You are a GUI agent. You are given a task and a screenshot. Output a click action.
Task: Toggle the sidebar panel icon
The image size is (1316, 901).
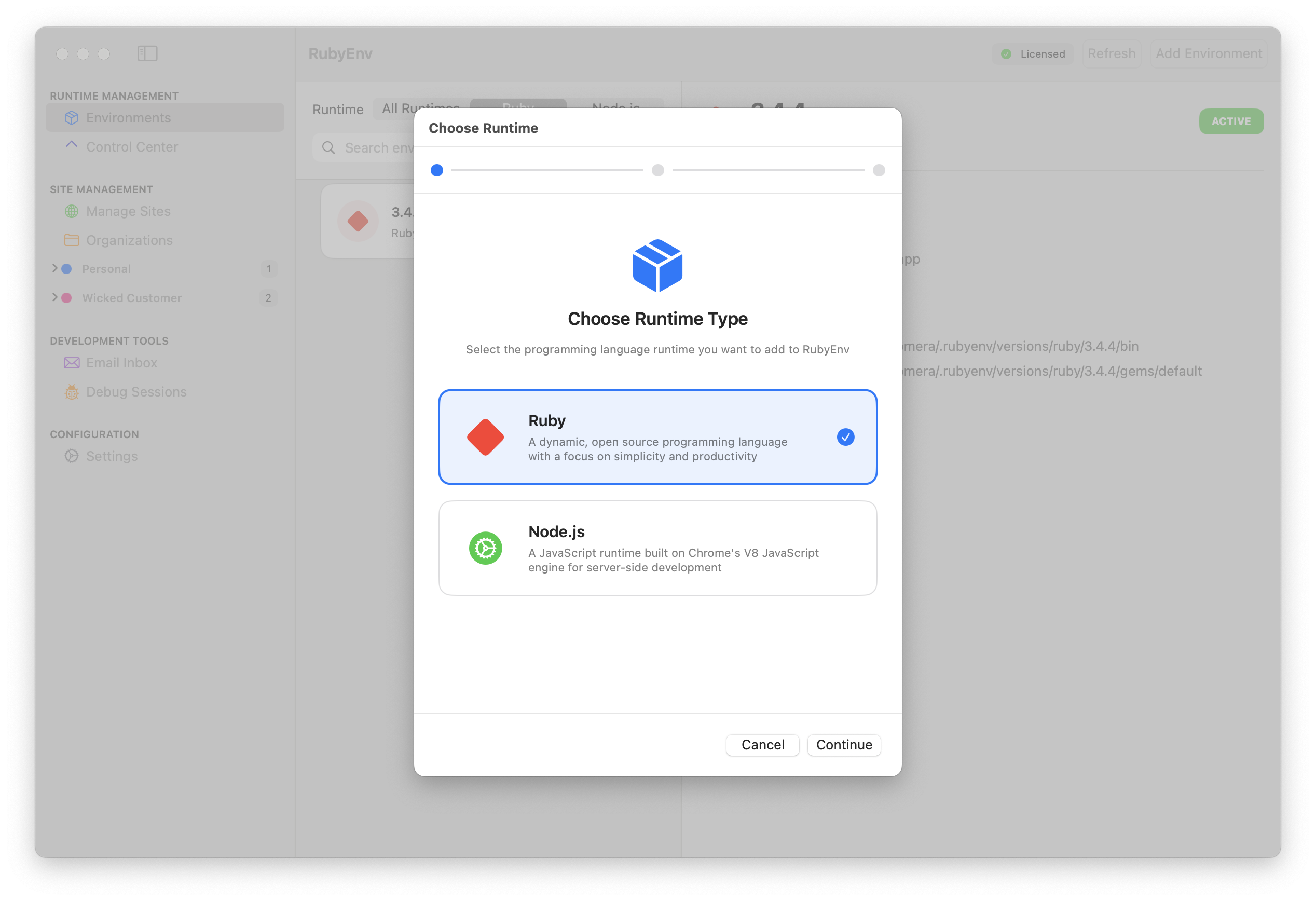[x=147, y=53]
